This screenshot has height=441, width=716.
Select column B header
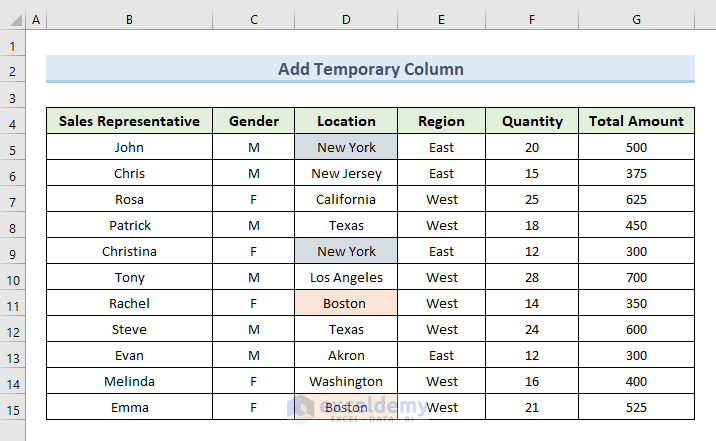129,20
